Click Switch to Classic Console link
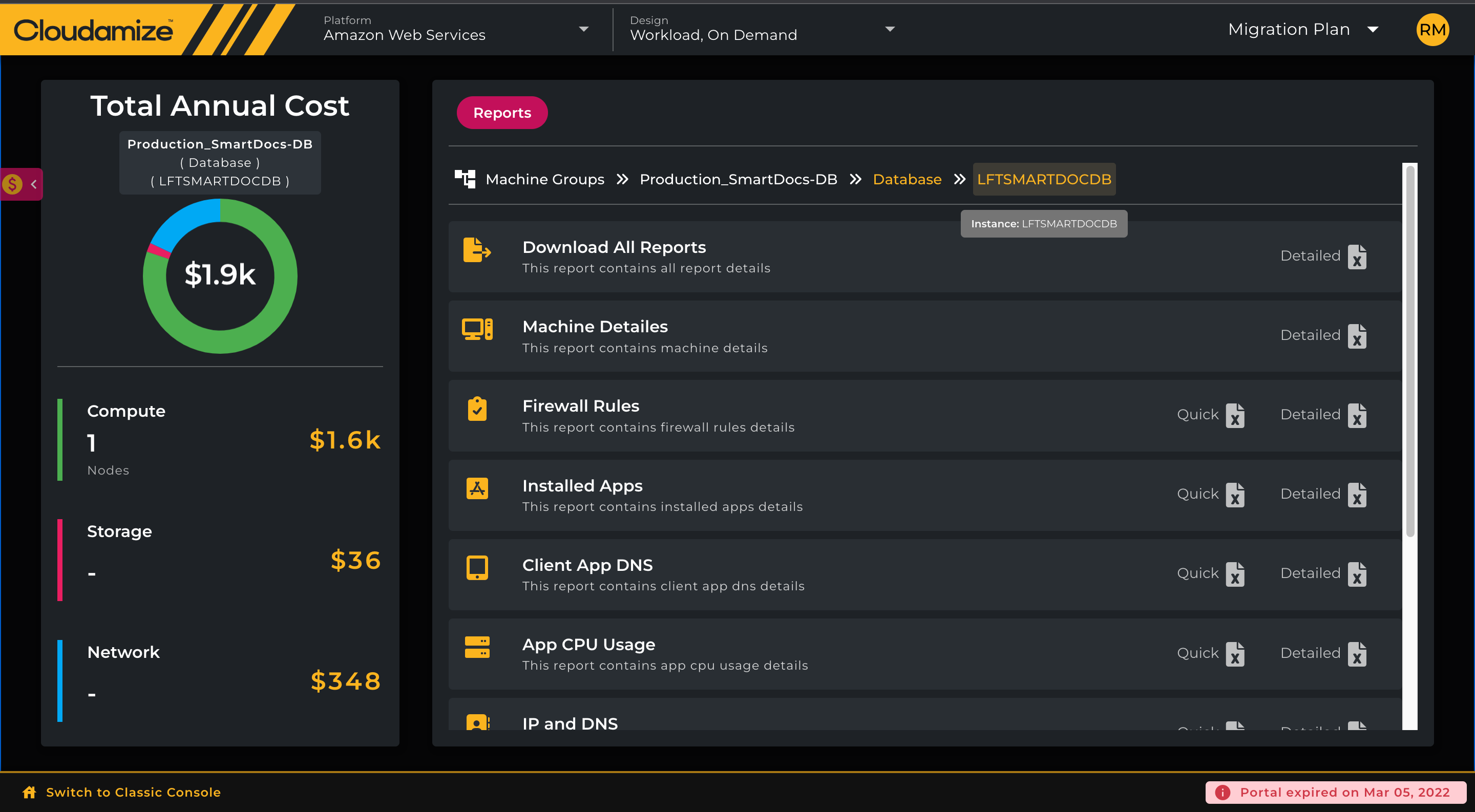The height and width of the screenshot is (812, 1475). tap(133, 792)
